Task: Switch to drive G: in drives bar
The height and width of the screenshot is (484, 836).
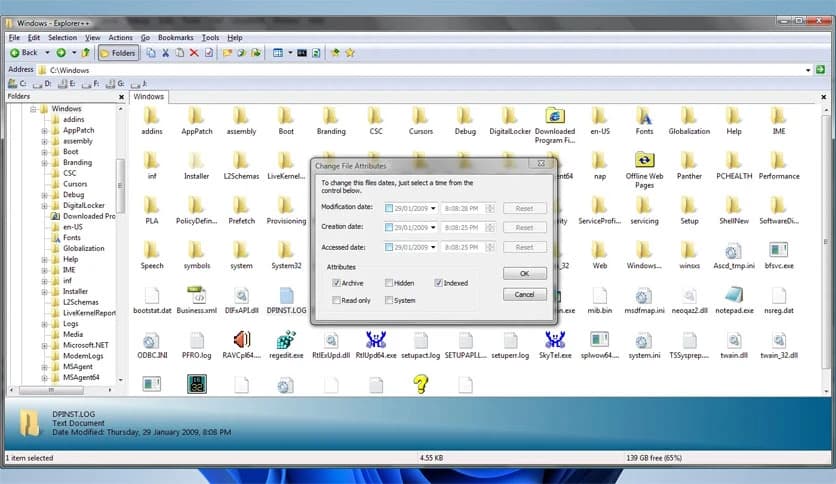Action: pos(115,84)
